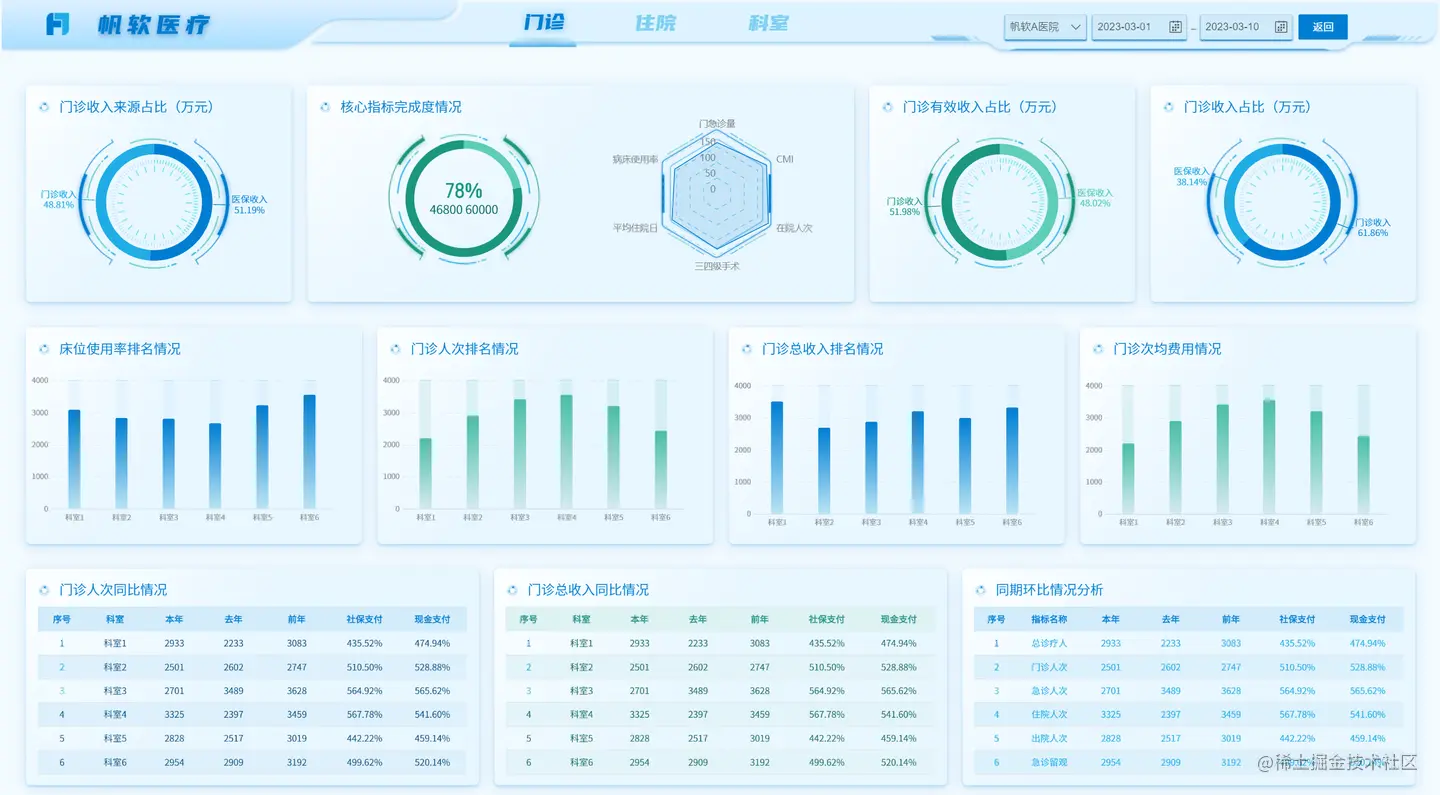Click bullet icon beside 门诊总收入同比情况 title
This screenshot has width=1440, height=795.
point(512,590)
